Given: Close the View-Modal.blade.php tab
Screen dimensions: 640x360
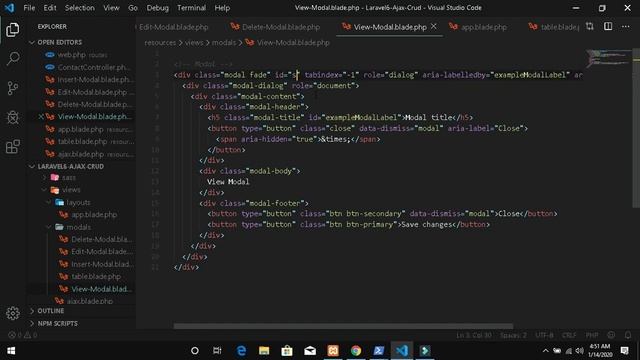Looking at the screenshot, I should point(433,27).
